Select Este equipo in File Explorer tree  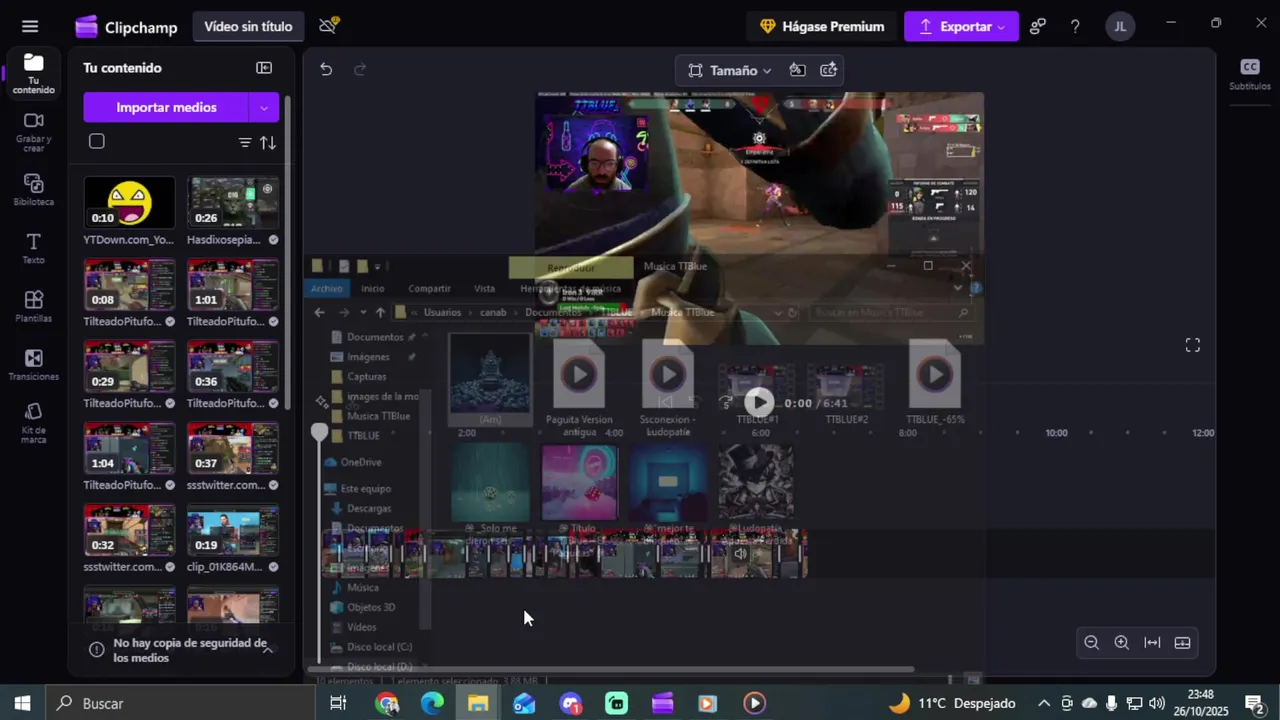(365, 489)
